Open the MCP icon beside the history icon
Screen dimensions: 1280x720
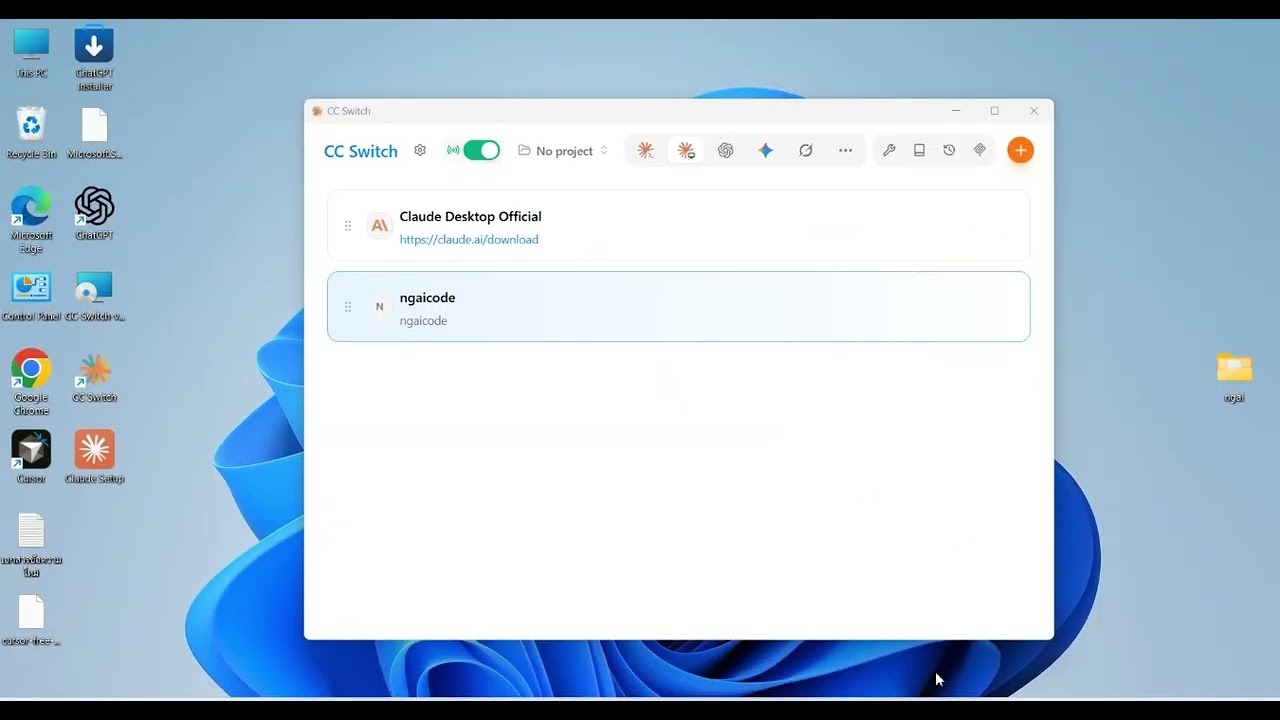tap(980, 150)
